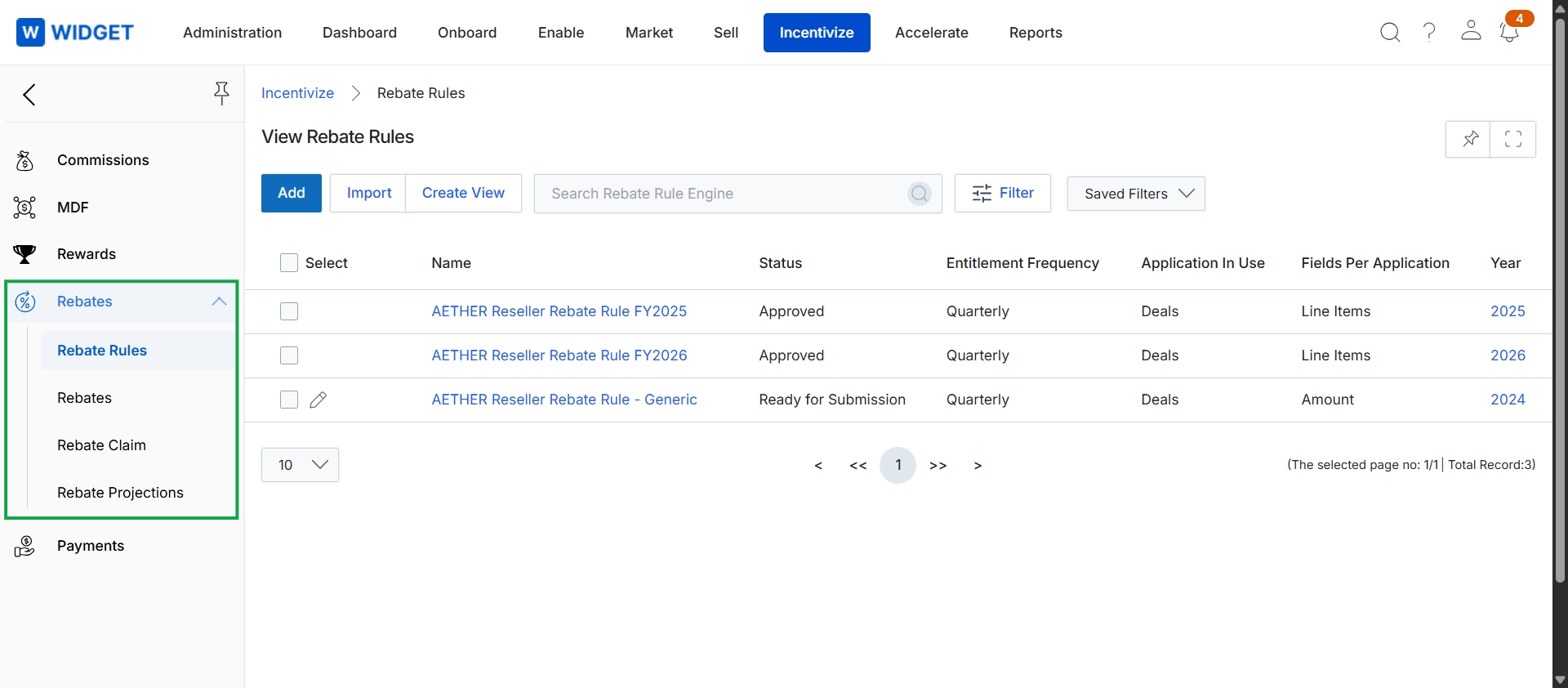
Task: Click the Rebates percent icon
Action: 25,302
